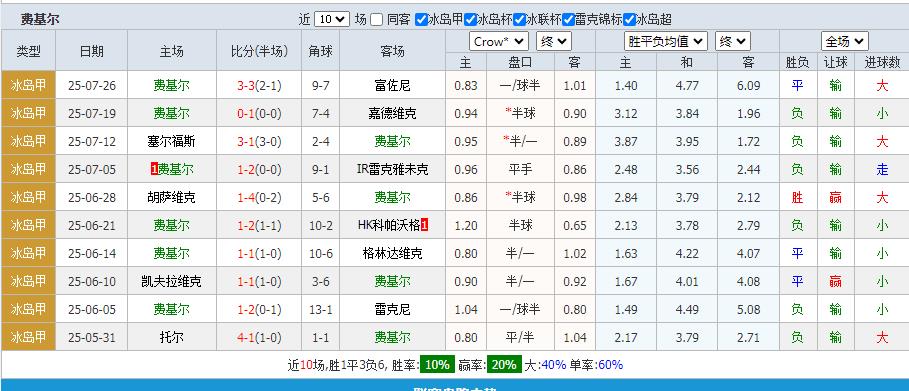Open team 格林达维克
909x391 pixels.
pos(392,254)
